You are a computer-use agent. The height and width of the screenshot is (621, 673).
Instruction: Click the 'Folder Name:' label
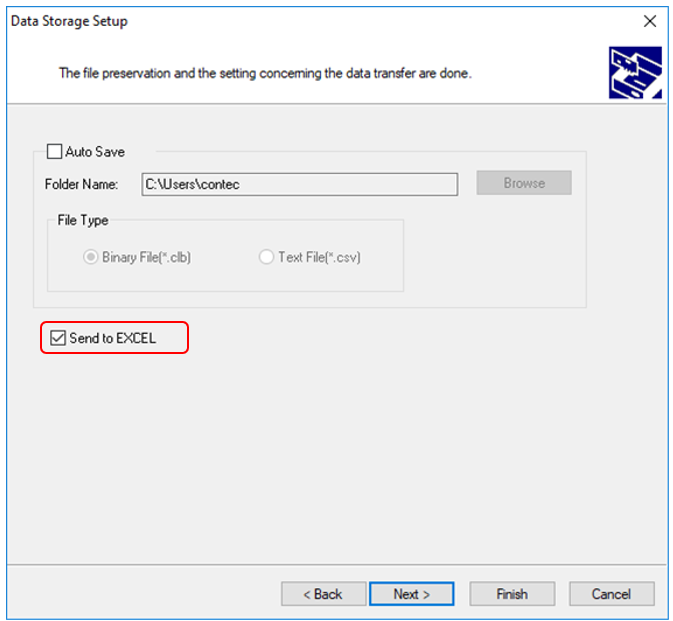click(x=81, y=184)
